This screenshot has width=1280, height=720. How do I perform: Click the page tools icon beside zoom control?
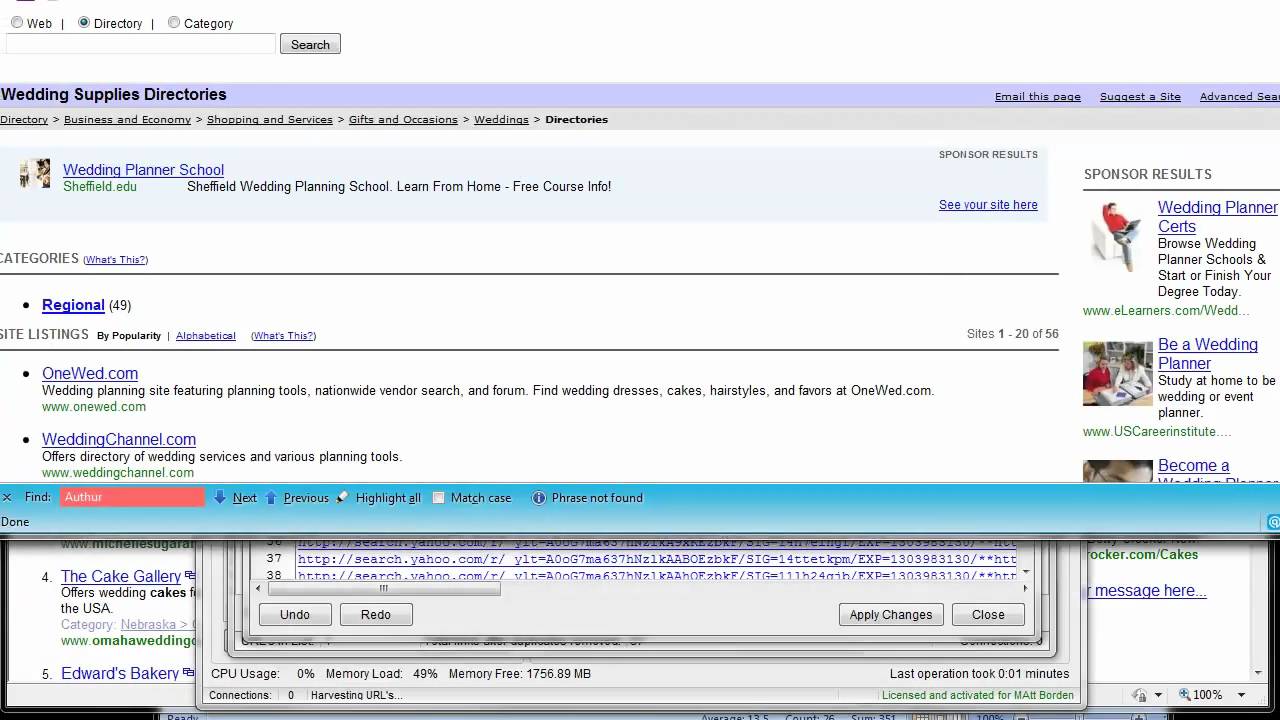[x=1139, y=695]
